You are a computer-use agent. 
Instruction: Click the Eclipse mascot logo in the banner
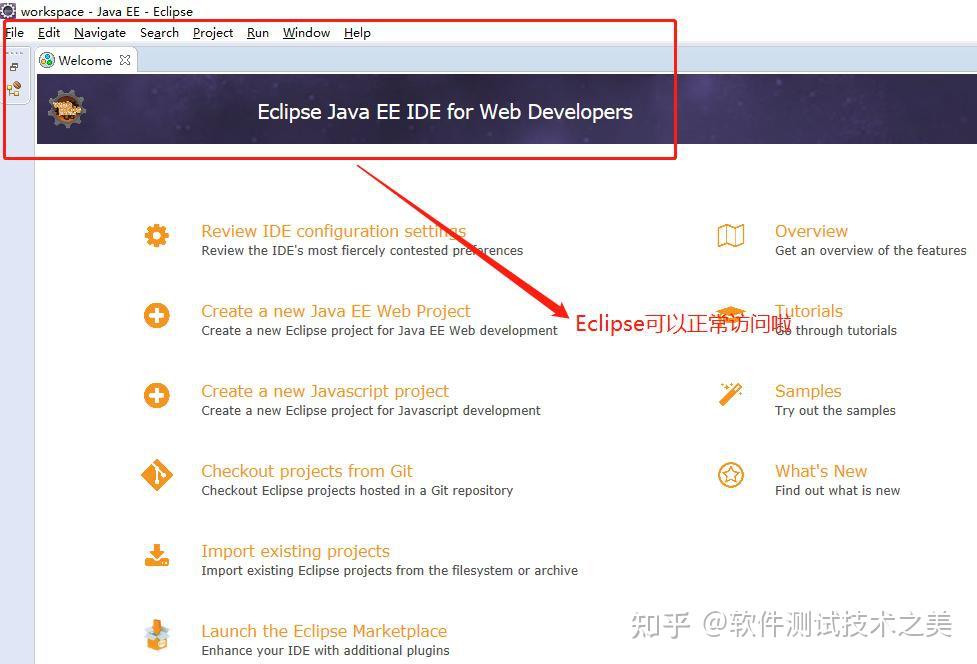65,110
